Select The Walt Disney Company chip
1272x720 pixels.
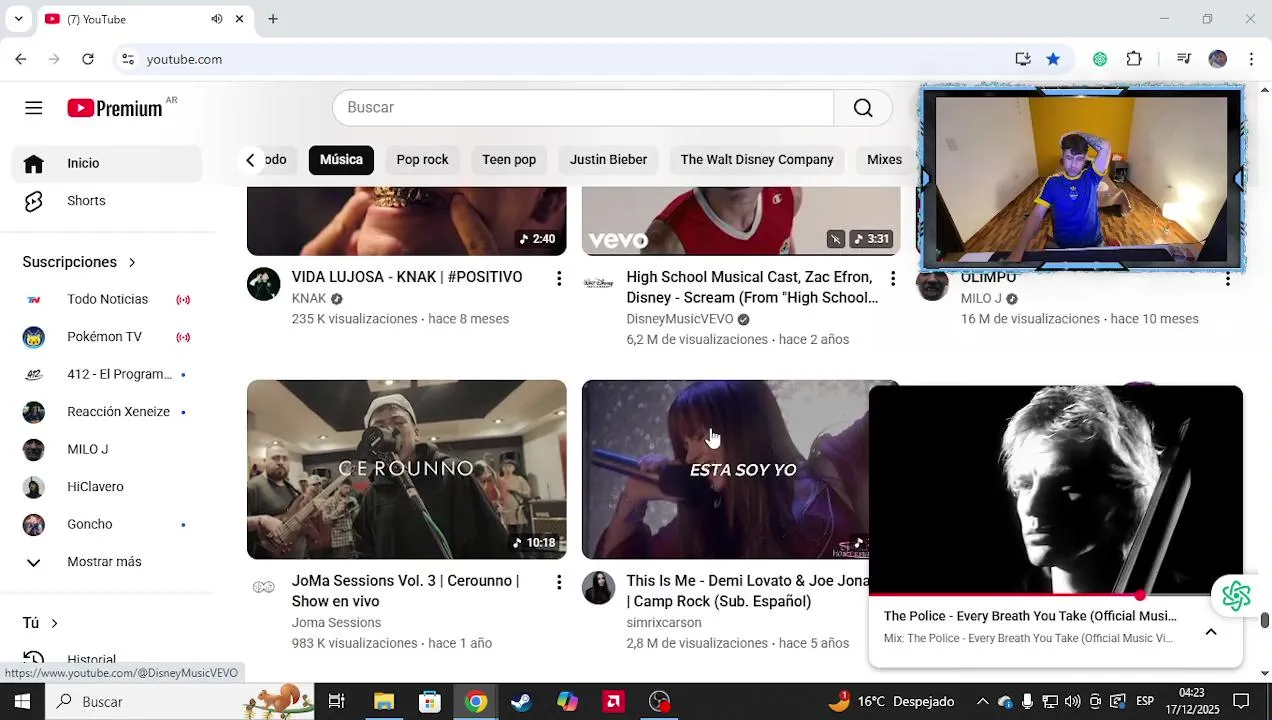coord(757,160)
